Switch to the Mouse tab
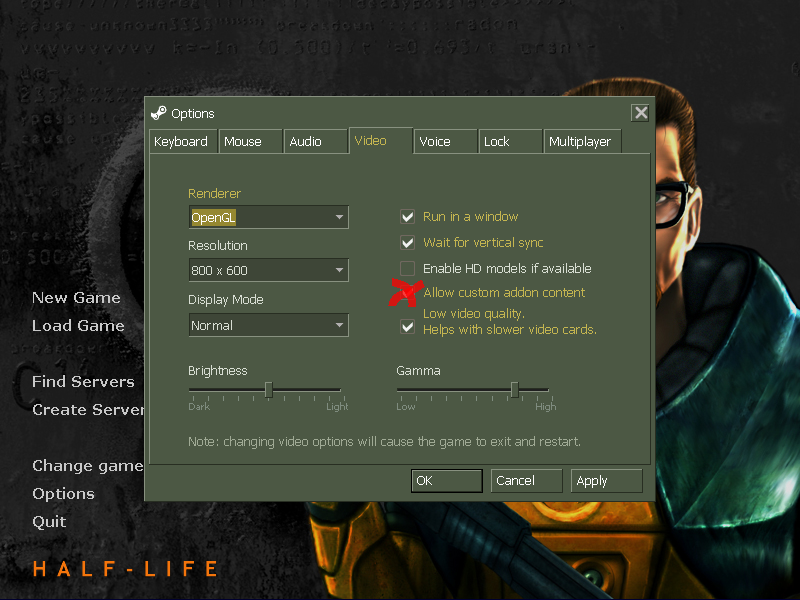This screenshot has height=600, width=800. [x=250, y=141]
